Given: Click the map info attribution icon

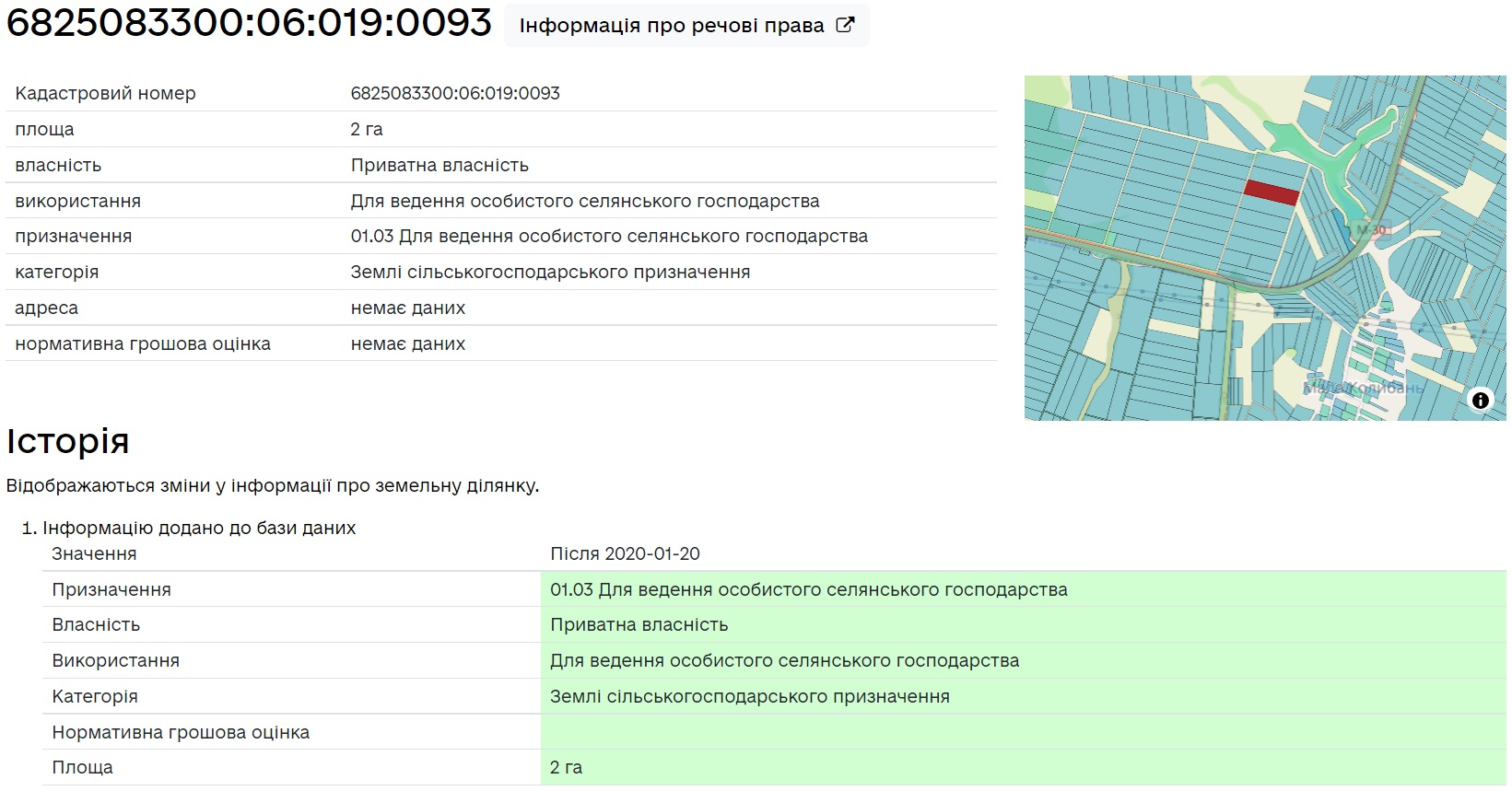Looking at the screenshot, I should pyautogui.click(x=1480, y=401).
